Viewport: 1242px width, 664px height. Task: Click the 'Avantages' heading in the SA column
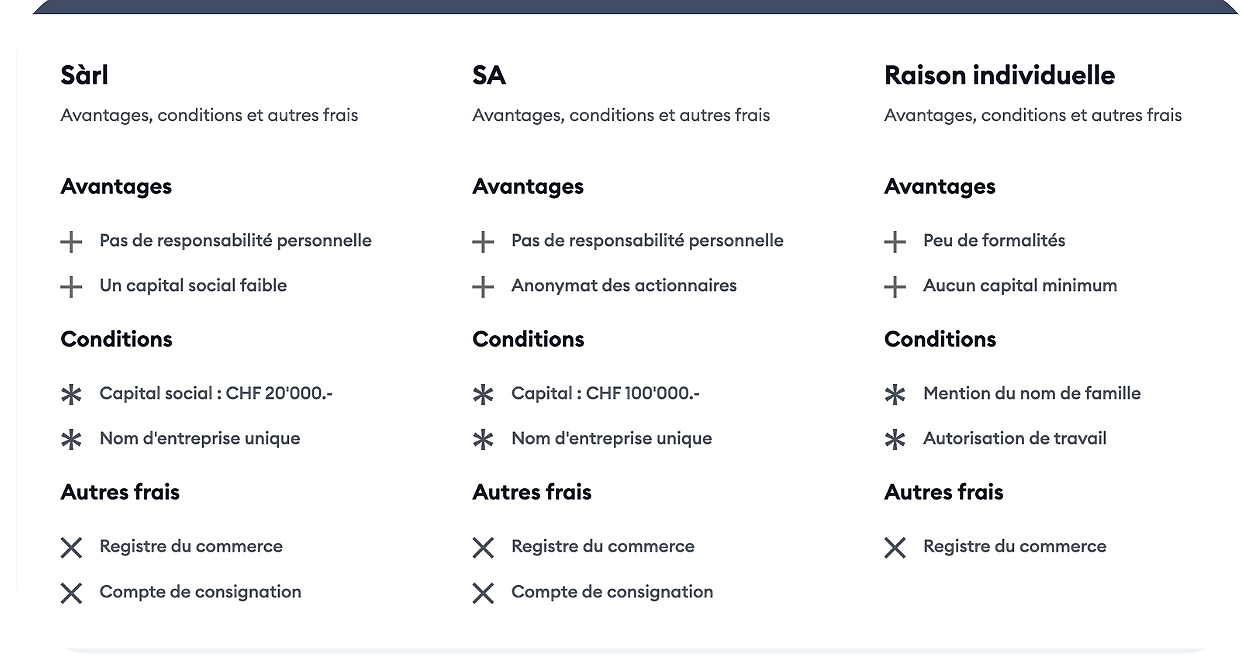[528, 186]
